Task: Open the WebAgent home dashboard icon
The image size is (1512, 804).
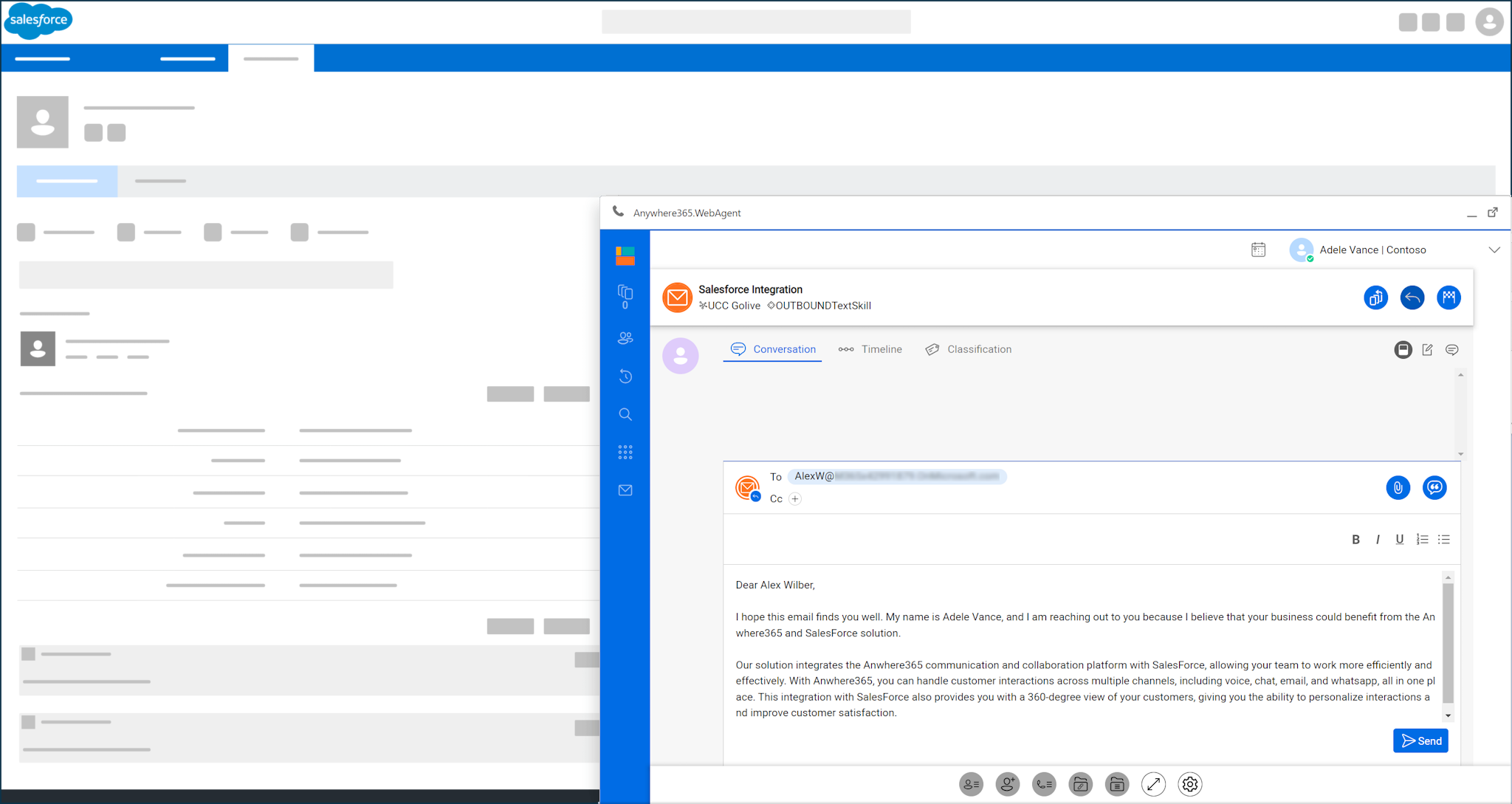Action: coord(625,256)
